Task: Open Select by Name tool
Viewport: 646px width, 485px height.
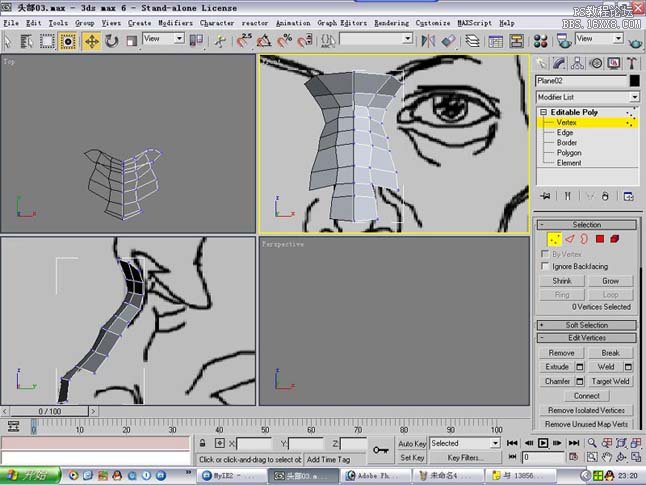Action: 27,41
